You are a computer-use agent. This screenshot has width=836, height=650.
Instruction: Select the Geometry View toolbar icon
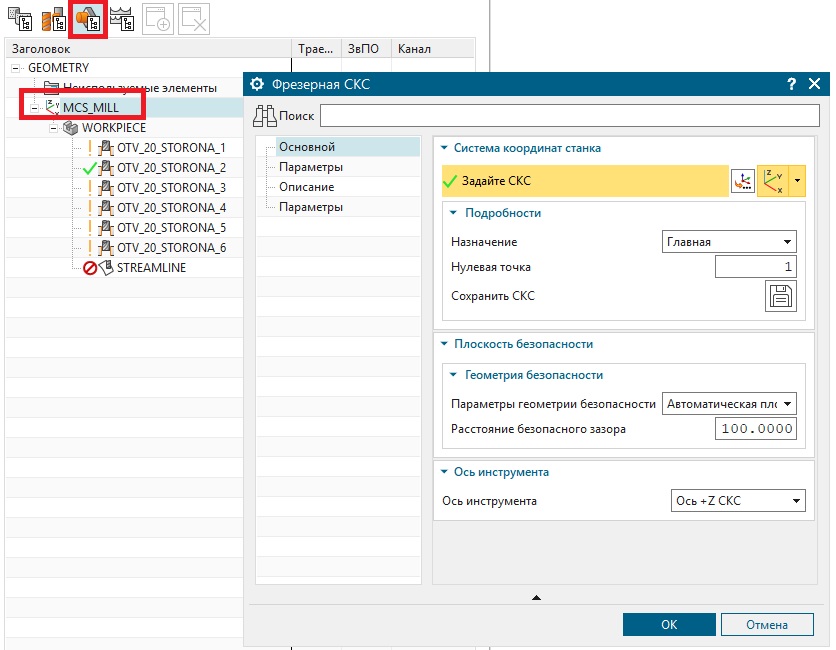pyautogui.click(x=88, y=18)
